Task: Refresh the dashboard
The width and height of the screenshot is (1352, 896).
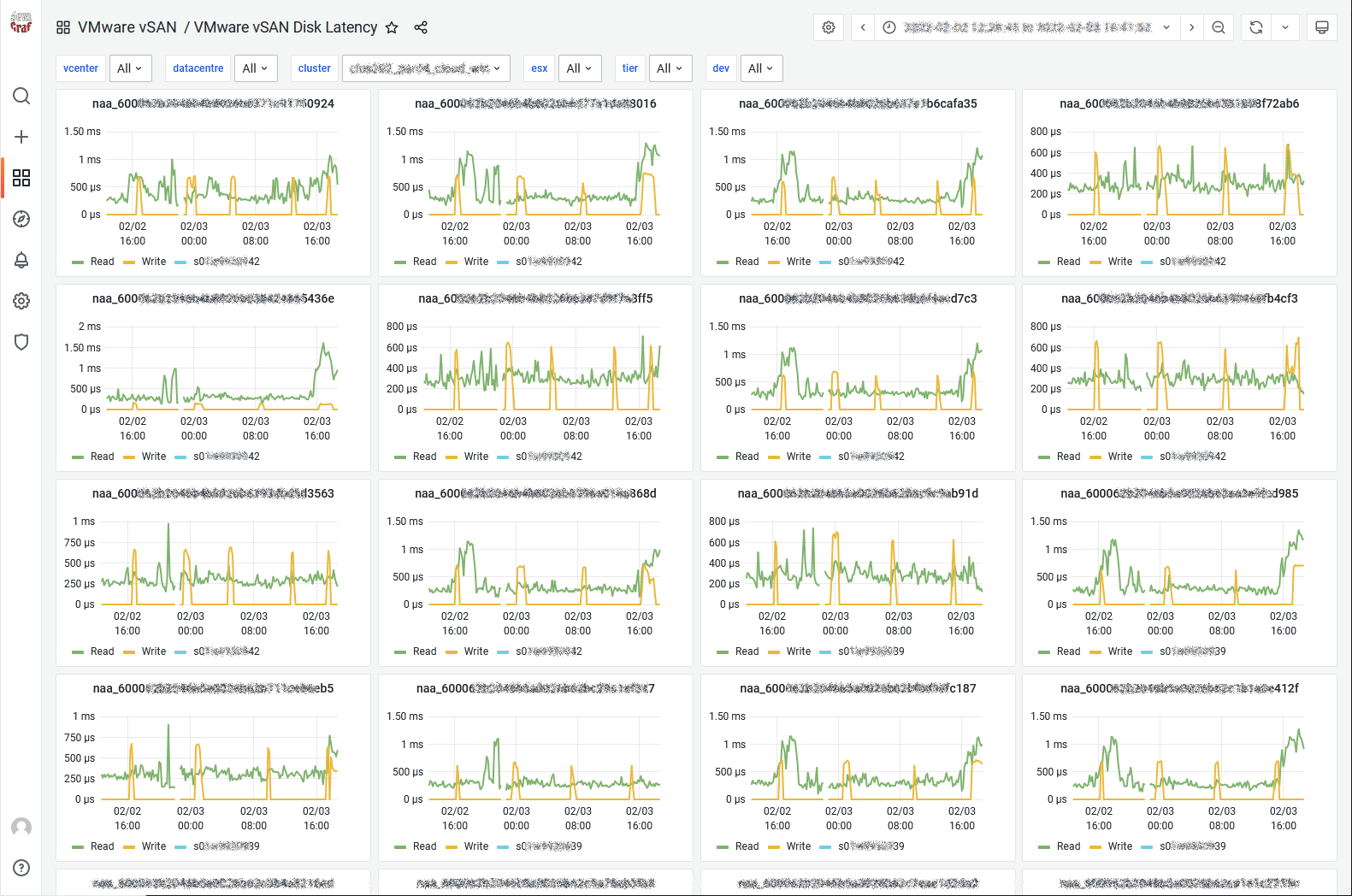Action: [1255, 27]
